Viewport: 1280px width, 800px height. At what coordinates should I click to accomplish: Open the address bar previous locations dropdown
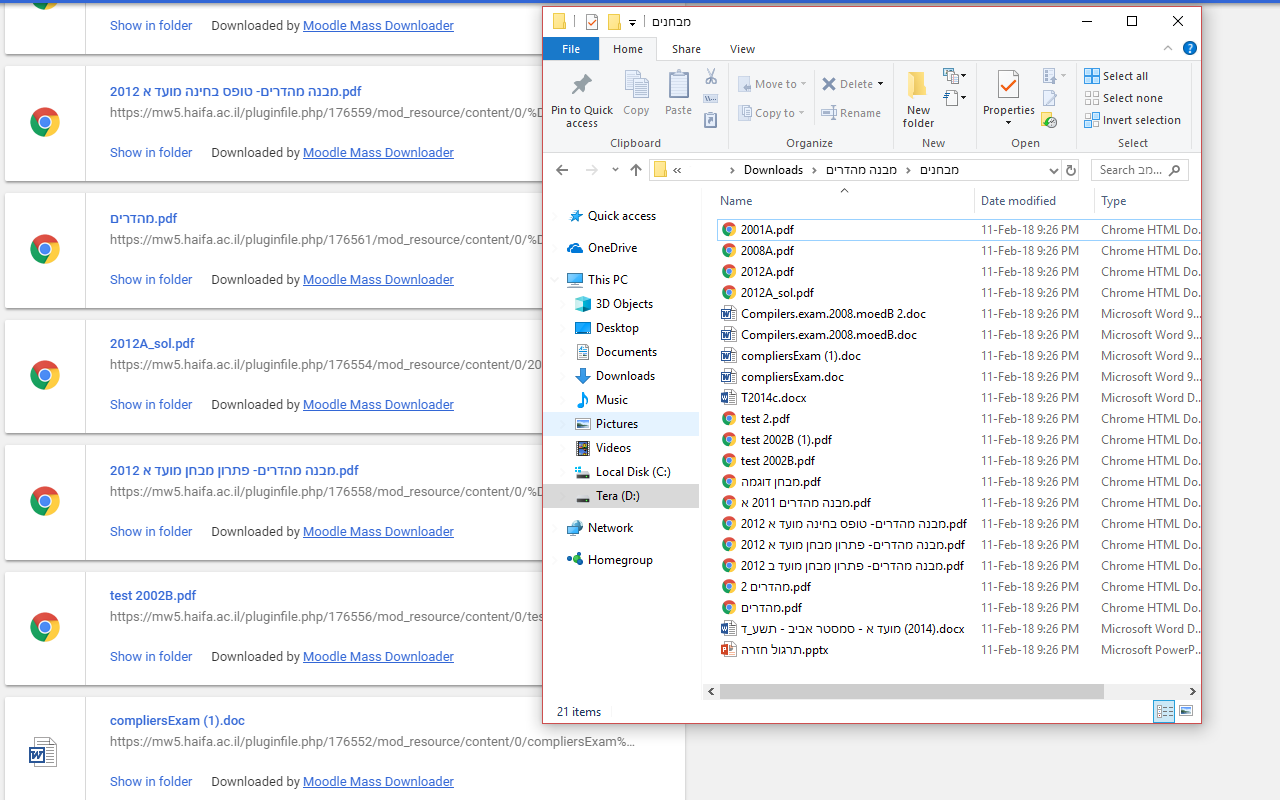coord(1053,170)
